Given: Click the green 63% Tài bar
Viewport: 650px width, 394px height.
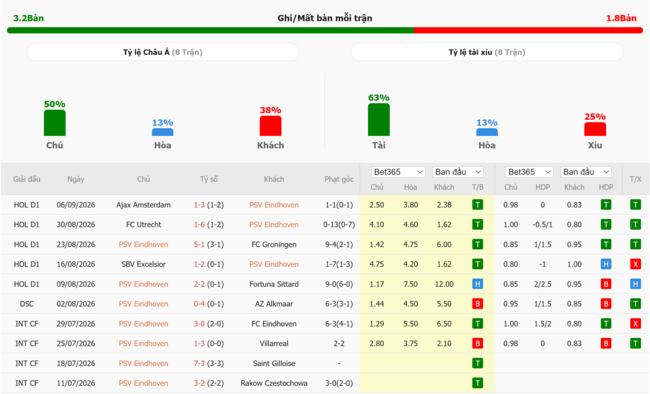Looking at the screenshot, I should pos(378,119).
